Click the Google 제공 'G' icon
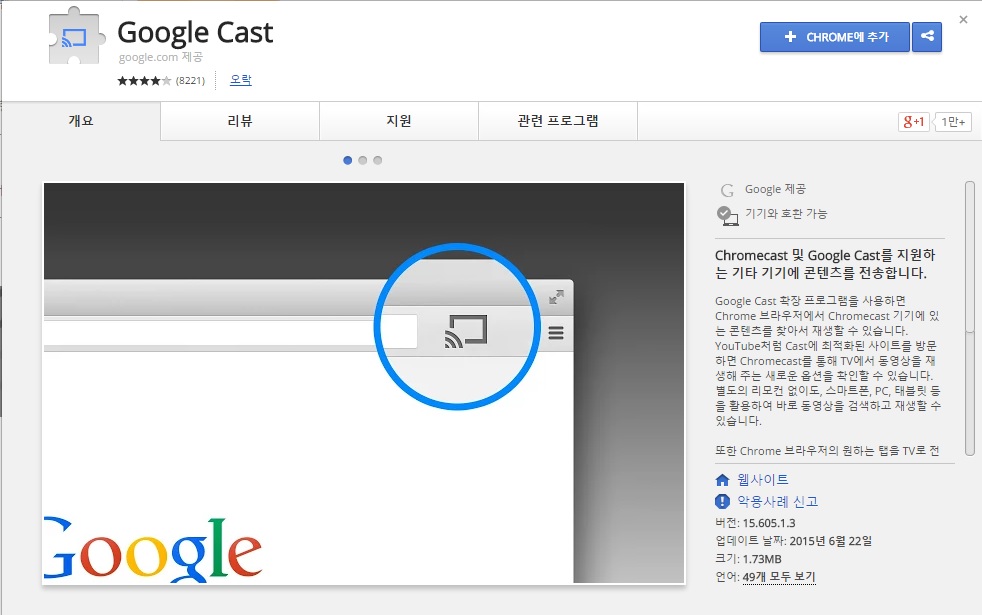982x615 pixels. click(x=727, y=188)
